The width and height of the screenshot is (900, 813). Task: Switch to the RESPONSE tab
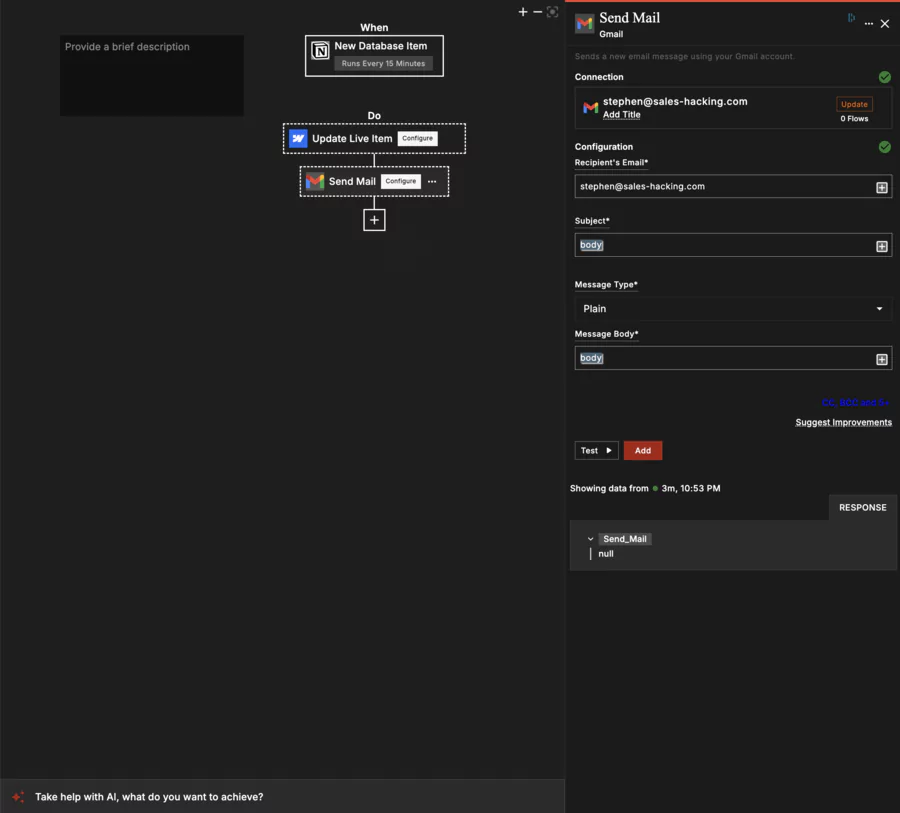point(863,508)
